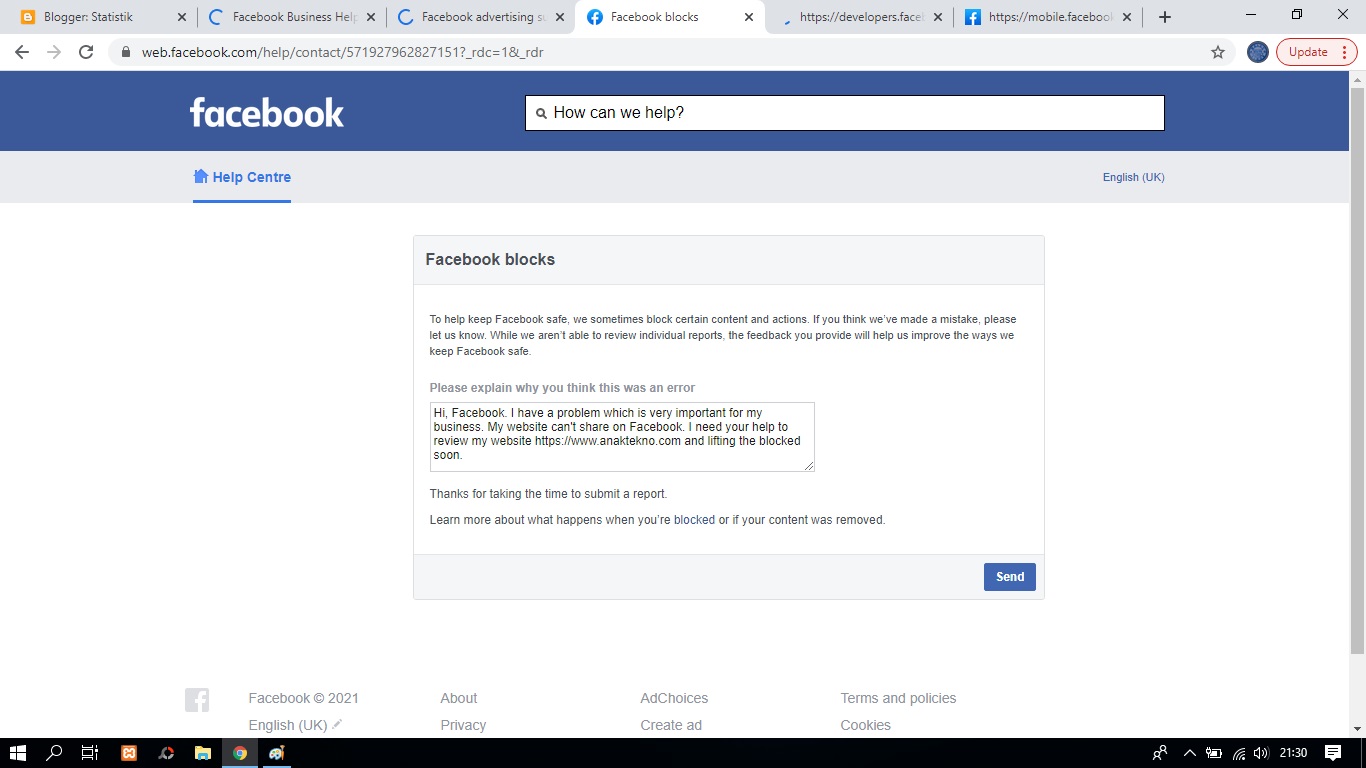This screenshot has height=768, width=1366.
Task: Open the Create ad footer link
Action: (671, 725)
